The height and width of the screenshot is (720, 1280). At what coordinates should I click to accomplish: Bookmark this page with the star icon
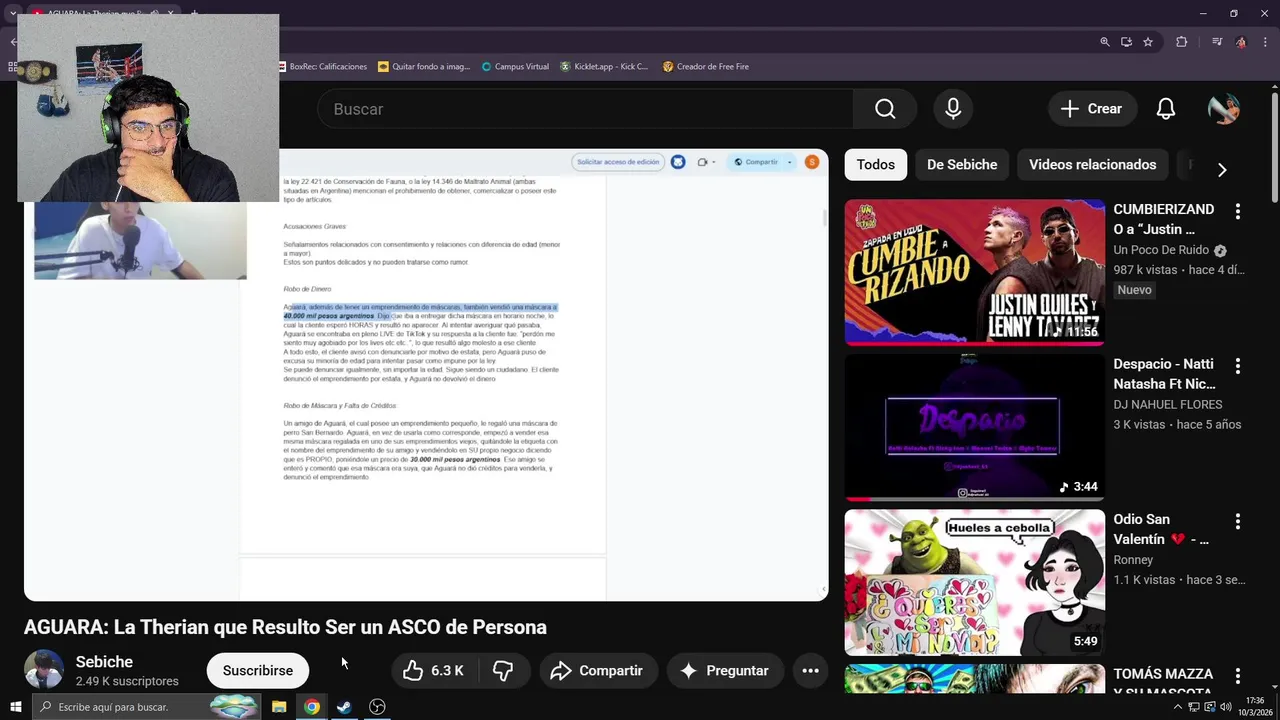tap(1148, 42)
